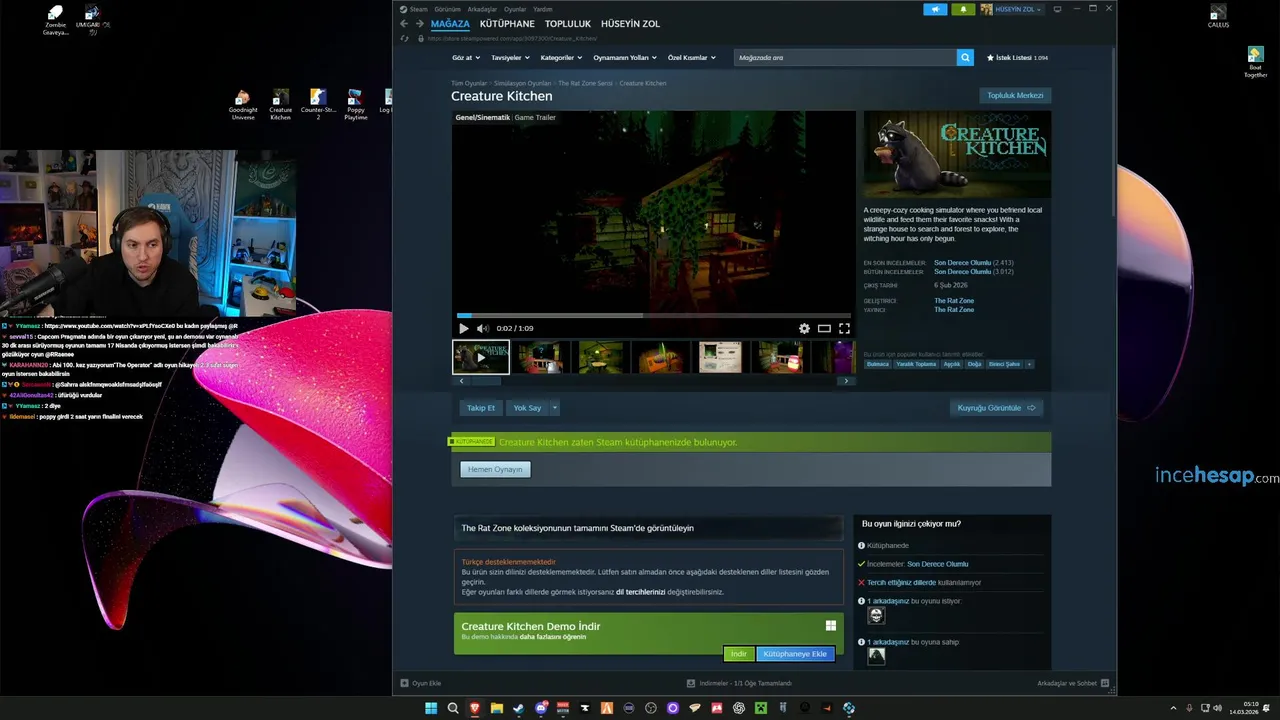The width and height of the screenshot is (1280, 720).
Task: Open Topluluk Merkezi community hub
Action: (x=1015, y=95)
